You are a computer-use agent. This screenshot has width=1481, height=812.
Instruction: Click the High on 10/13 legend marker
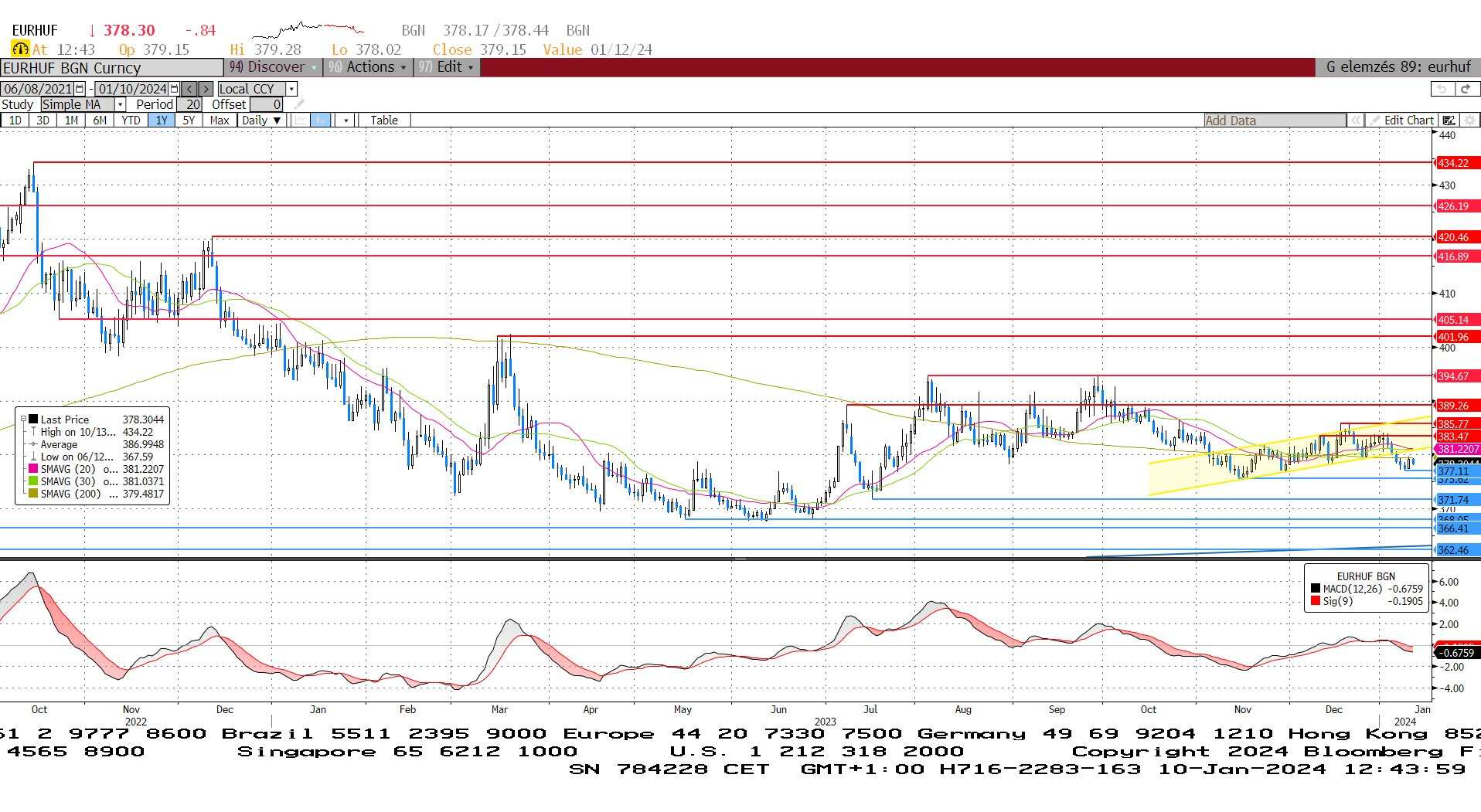click(33, 432)
